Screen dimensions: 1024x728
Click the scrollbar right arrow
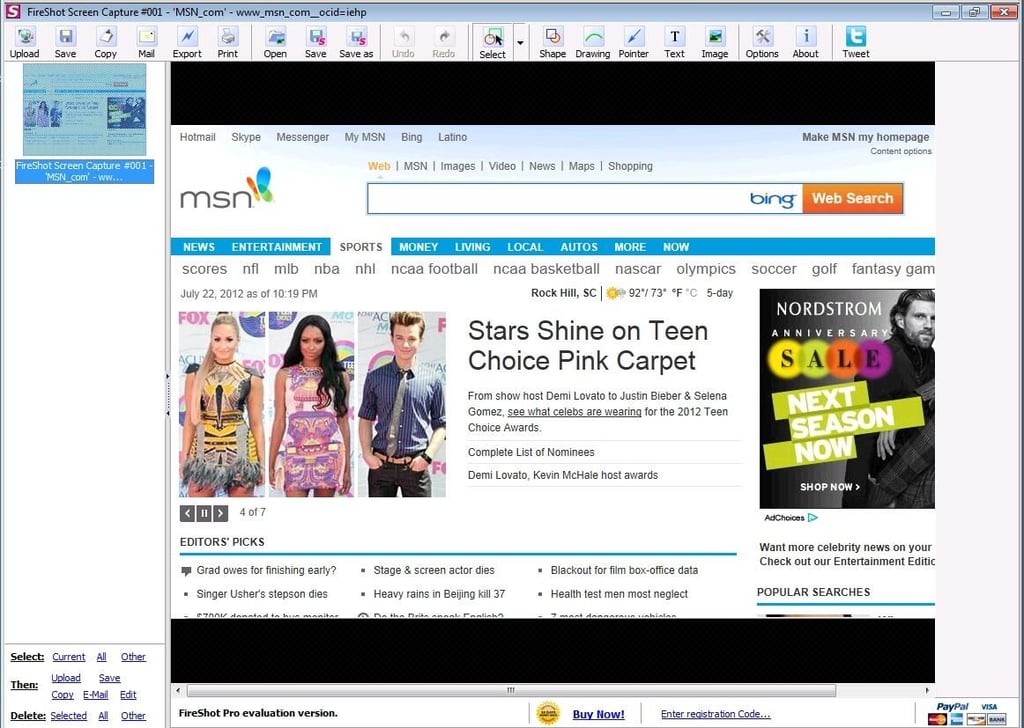pyautogui.click(x=927, y=690)
